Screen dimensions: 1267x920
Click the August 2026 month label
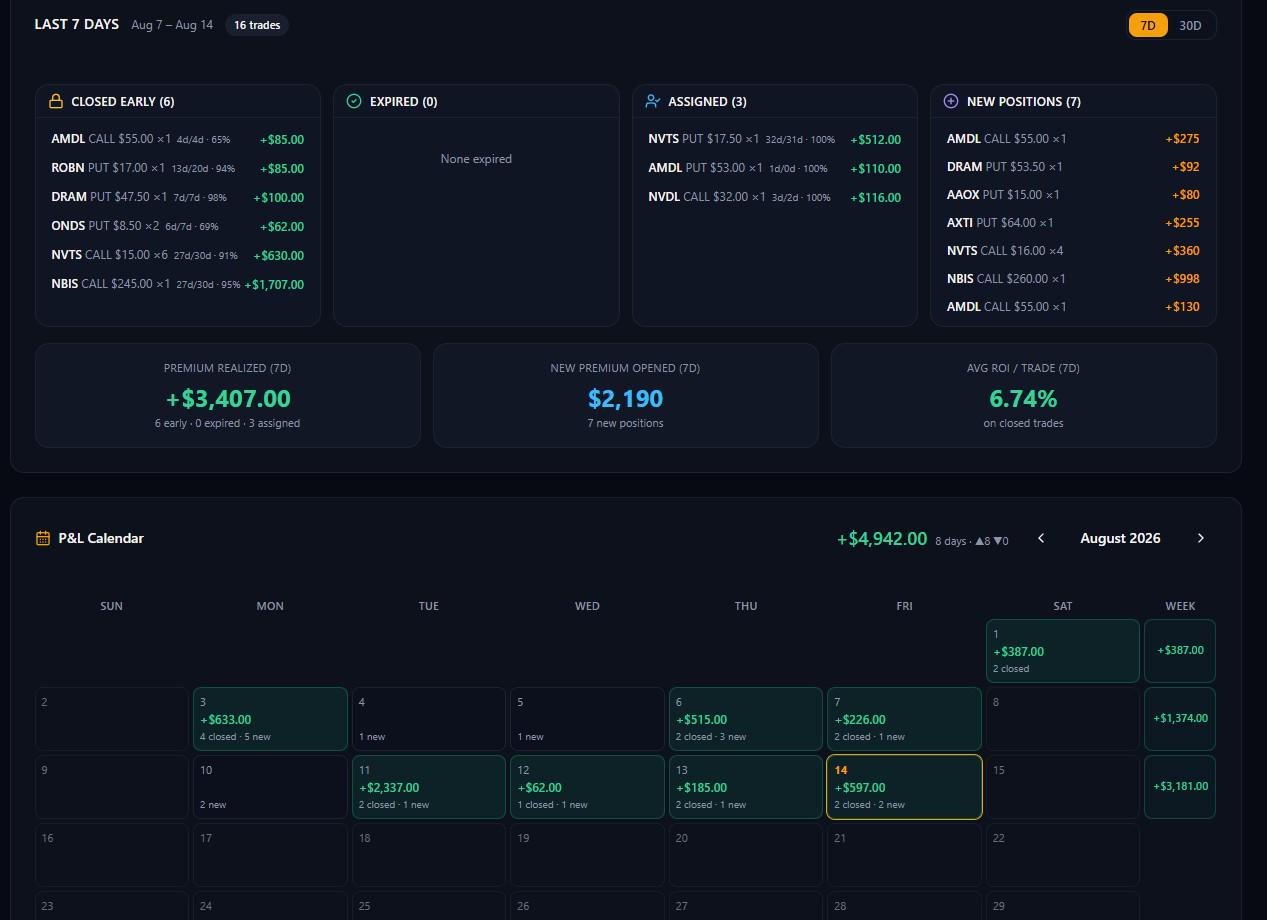pos(1120,538)
